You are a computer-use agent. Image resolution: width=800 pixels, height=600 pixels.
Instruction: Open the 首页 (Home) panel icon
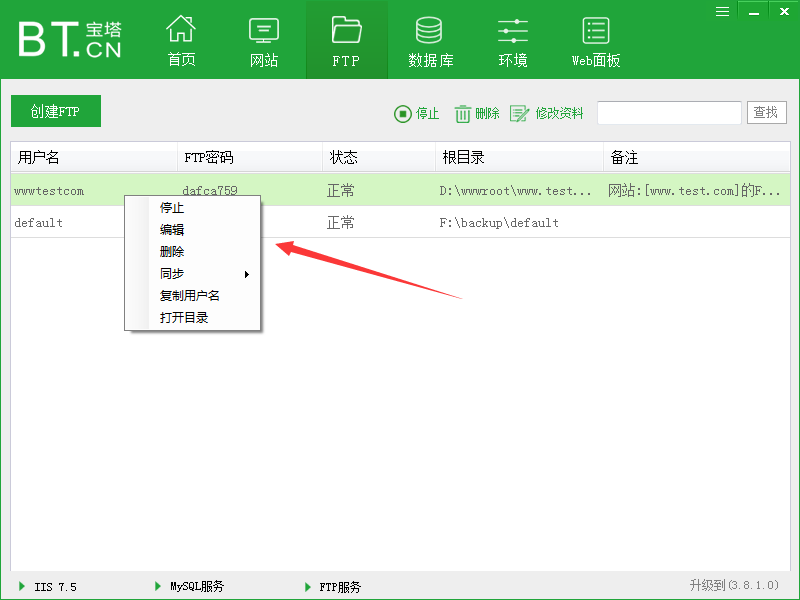pos(181,40)
